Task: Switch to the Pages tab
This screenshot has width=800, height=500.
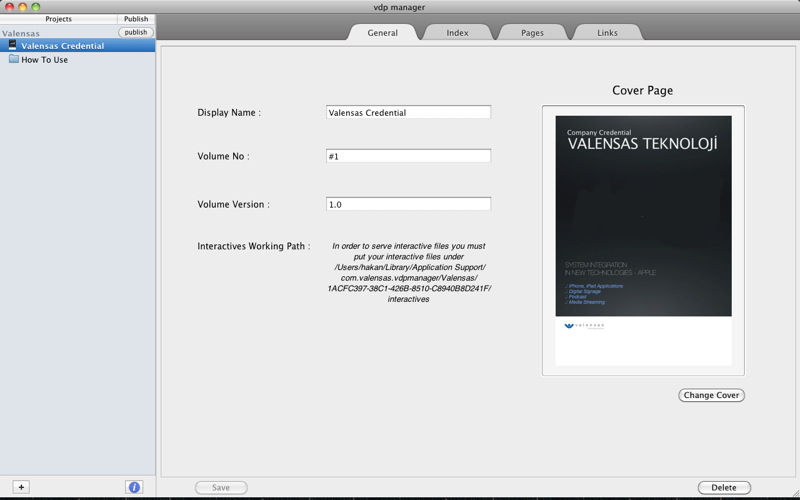Action: pyautogui.click(x=532, y=33)
